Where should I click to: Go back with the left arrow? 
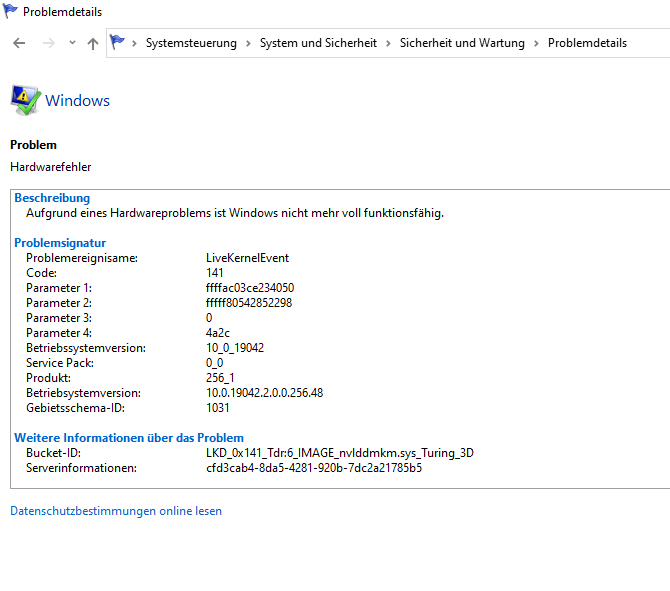[19, 43]
